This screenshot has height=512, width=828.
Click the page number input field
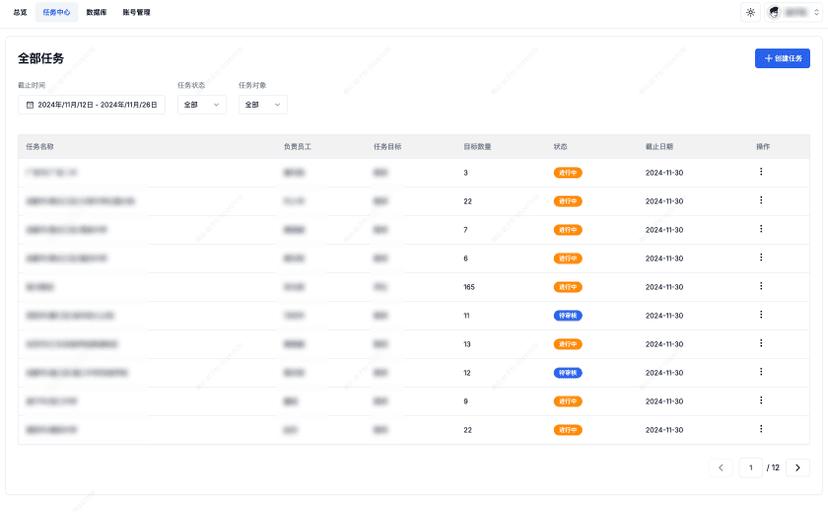750,467
